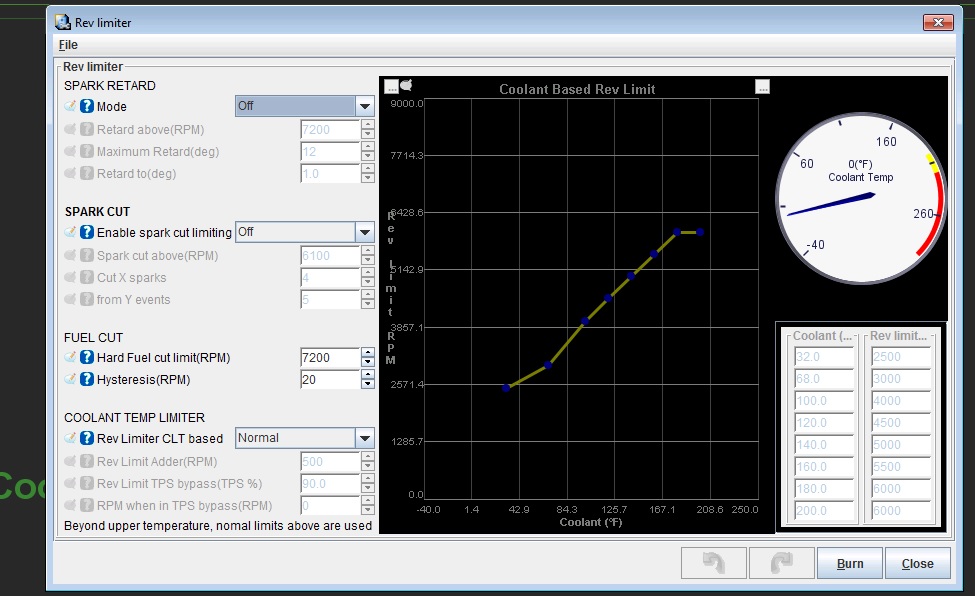975x596 pixels.
Task: Increase Hard Fuel cut limit with up arrow
Action: [368, 353]
